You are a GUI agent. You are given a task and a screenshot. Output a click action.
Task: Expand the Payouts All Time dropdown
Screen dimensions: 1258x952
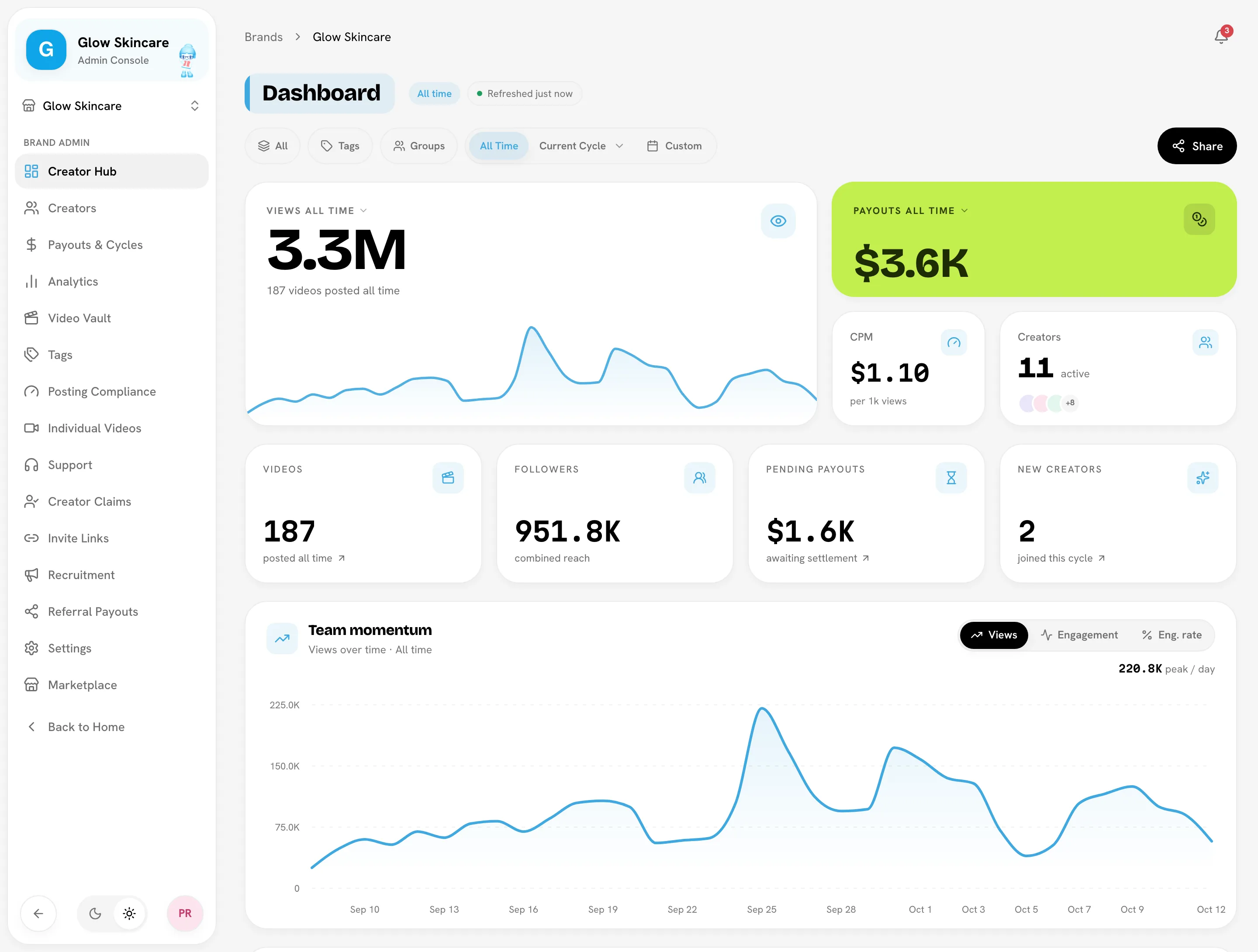[910, 210]
